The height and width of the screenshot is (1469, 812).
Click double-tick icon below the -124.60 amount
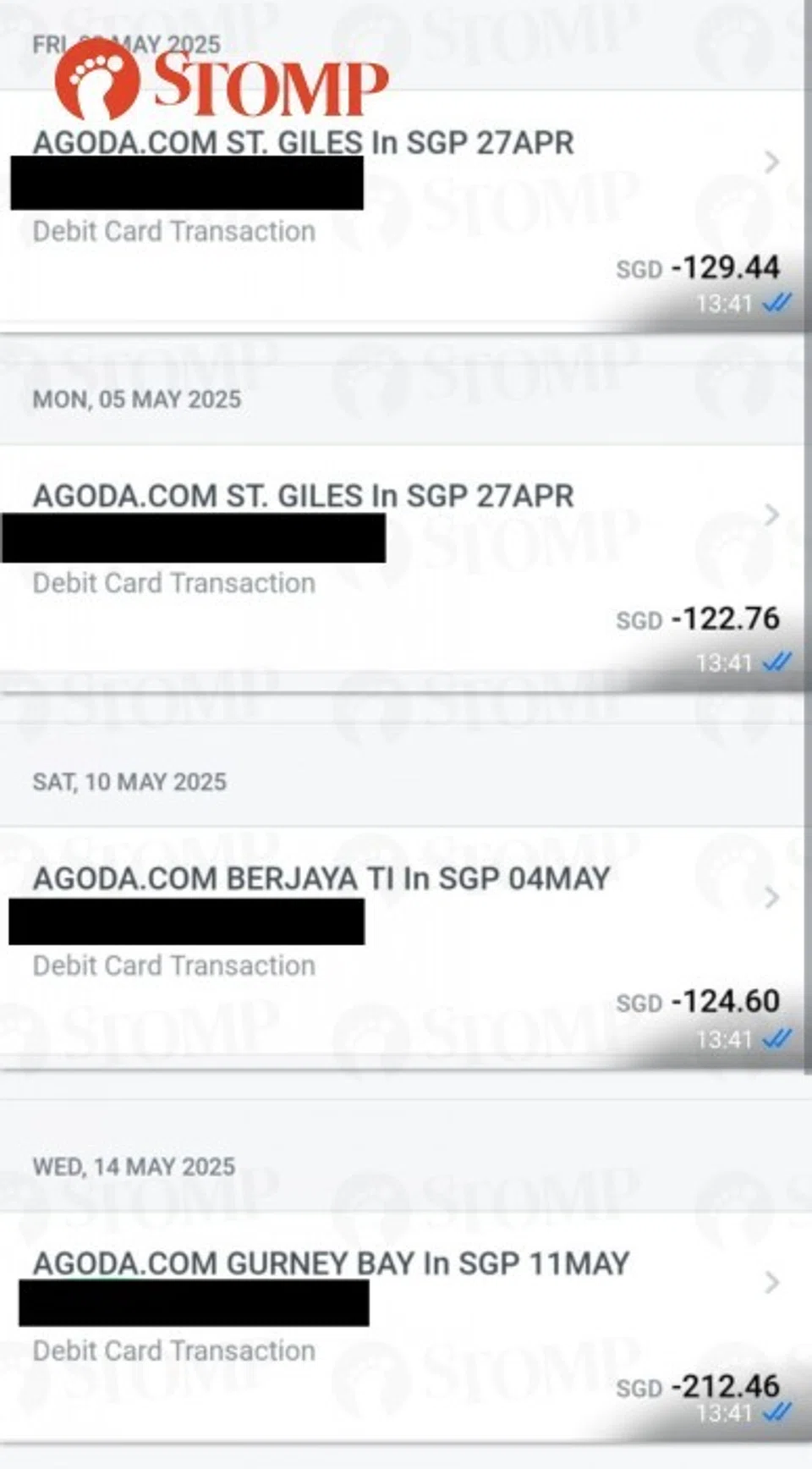(776, 1038)
